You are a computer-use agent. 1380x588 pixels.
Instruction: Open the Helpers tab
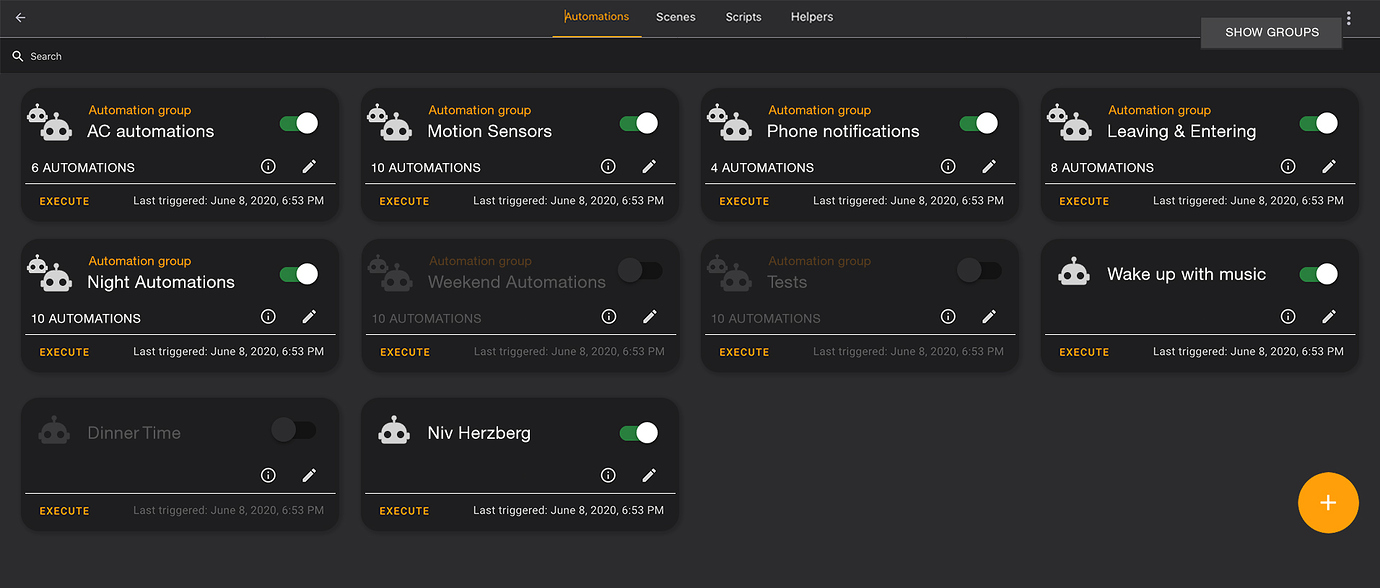click(x=812, y=17)
